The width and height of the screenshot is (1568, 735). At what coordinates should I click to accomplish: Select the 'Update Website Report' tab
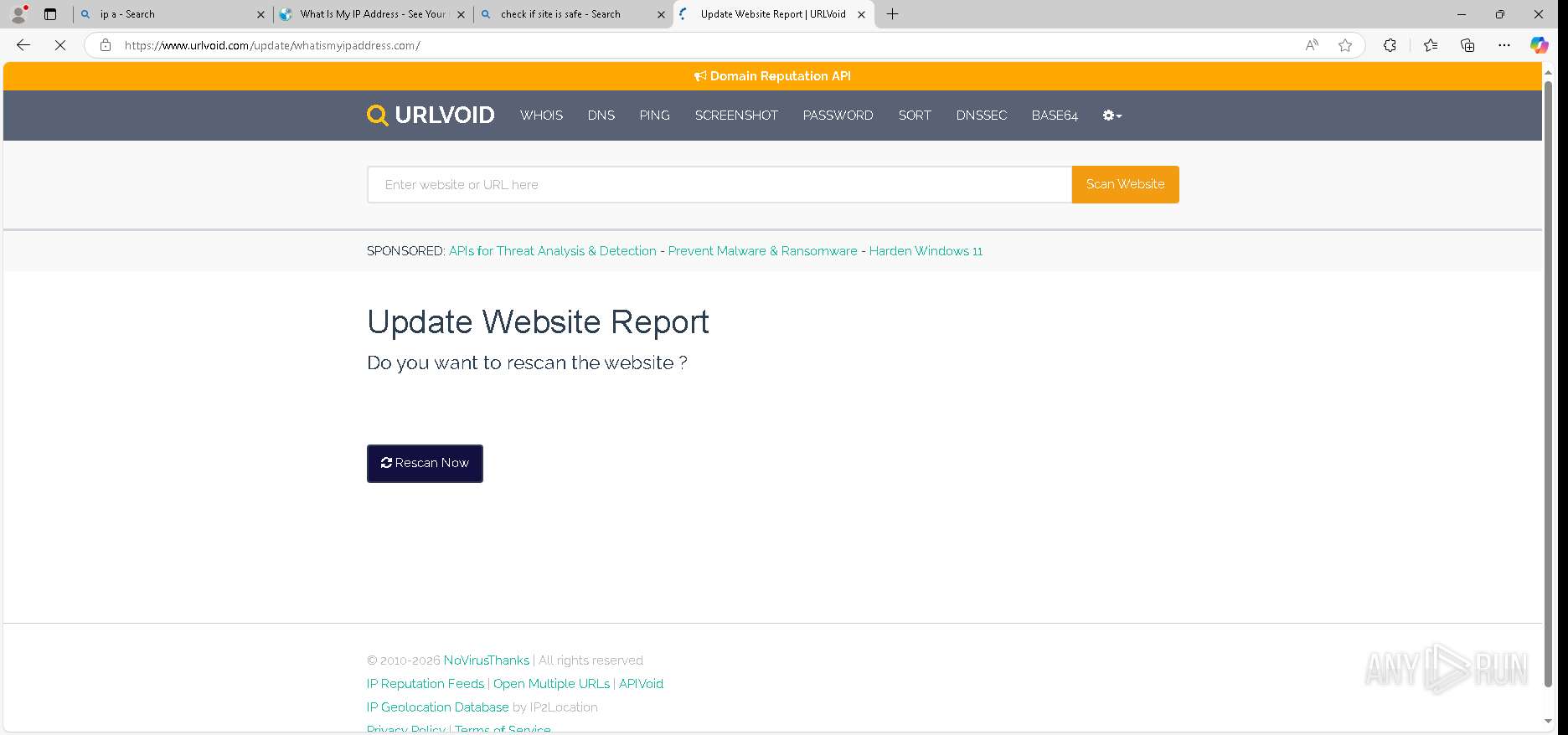click(772, 14)
